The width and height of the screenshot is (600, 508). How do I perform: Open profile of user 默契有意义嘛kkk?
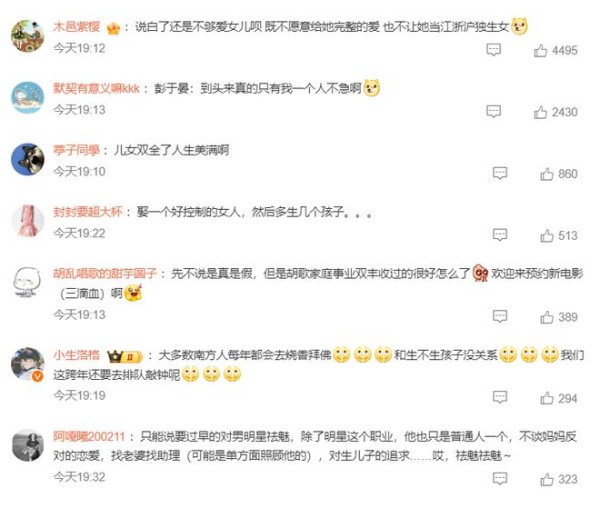point(96,88)
